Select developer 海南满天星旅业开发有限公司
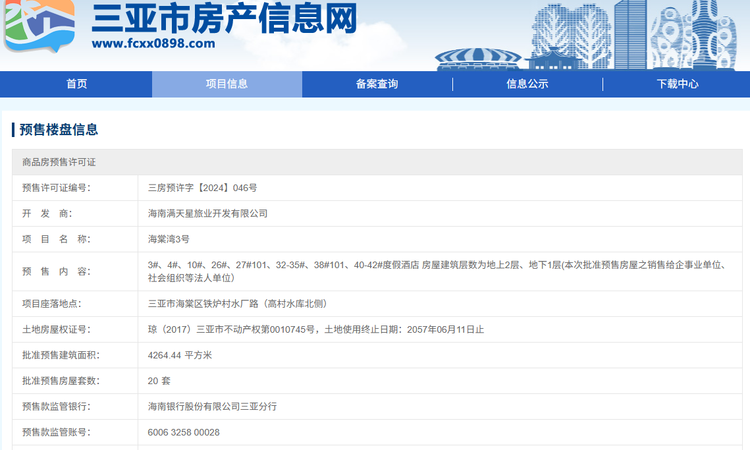 point(208,214)
